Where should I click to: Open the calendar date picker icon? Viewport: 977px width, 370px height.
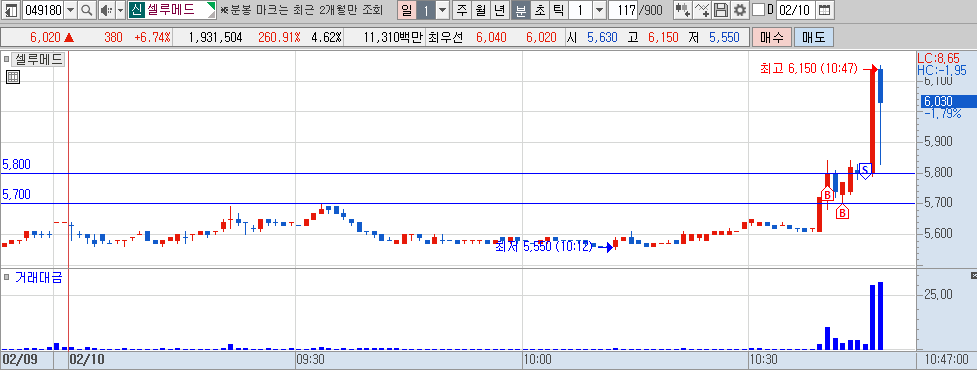(824, 10)
